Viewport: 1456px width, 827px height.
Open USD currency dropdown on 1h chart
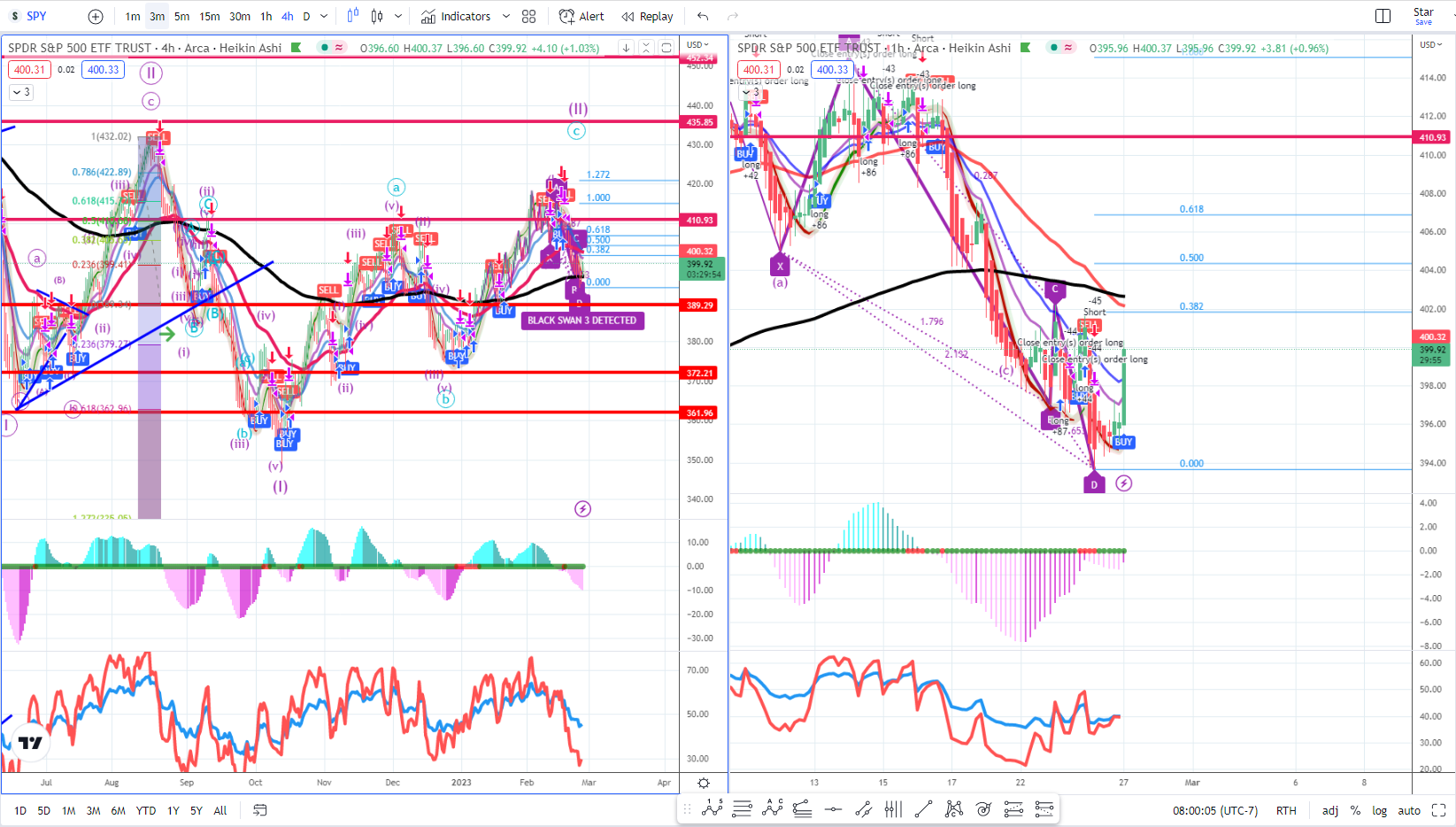(1431, 44)
